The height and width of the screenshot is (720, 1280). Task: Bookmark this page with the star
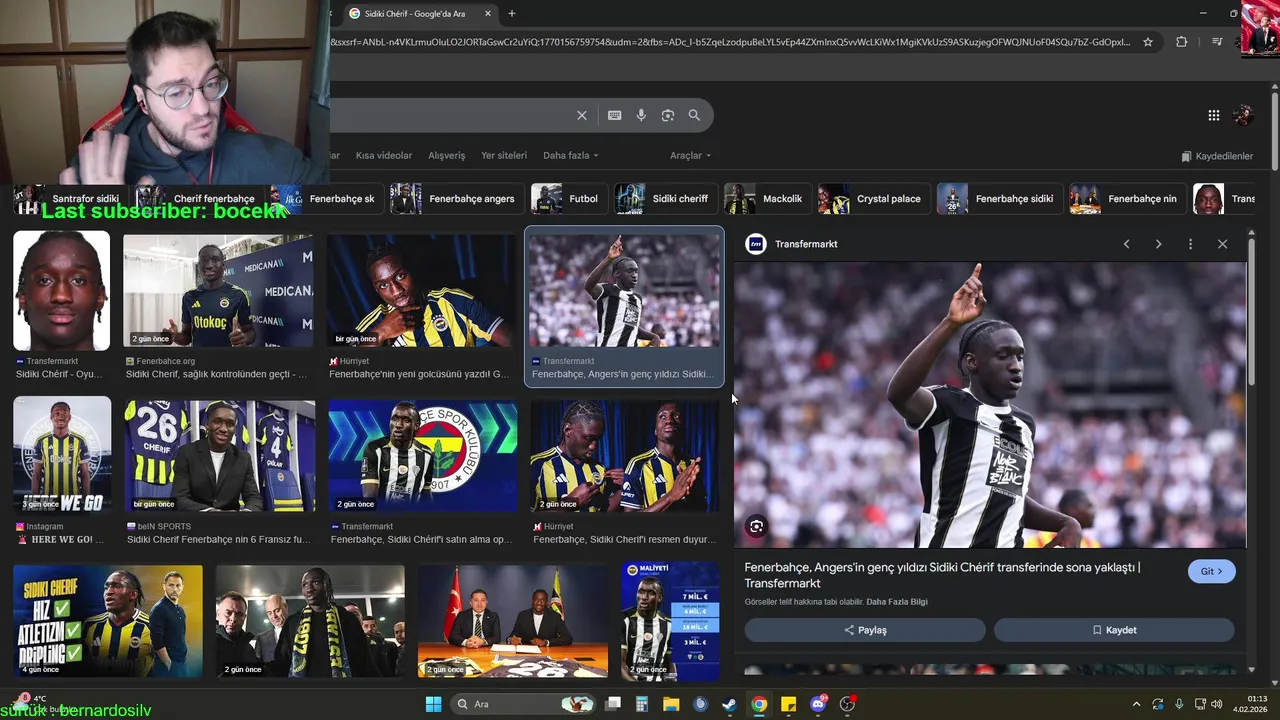coord(1148,42)
